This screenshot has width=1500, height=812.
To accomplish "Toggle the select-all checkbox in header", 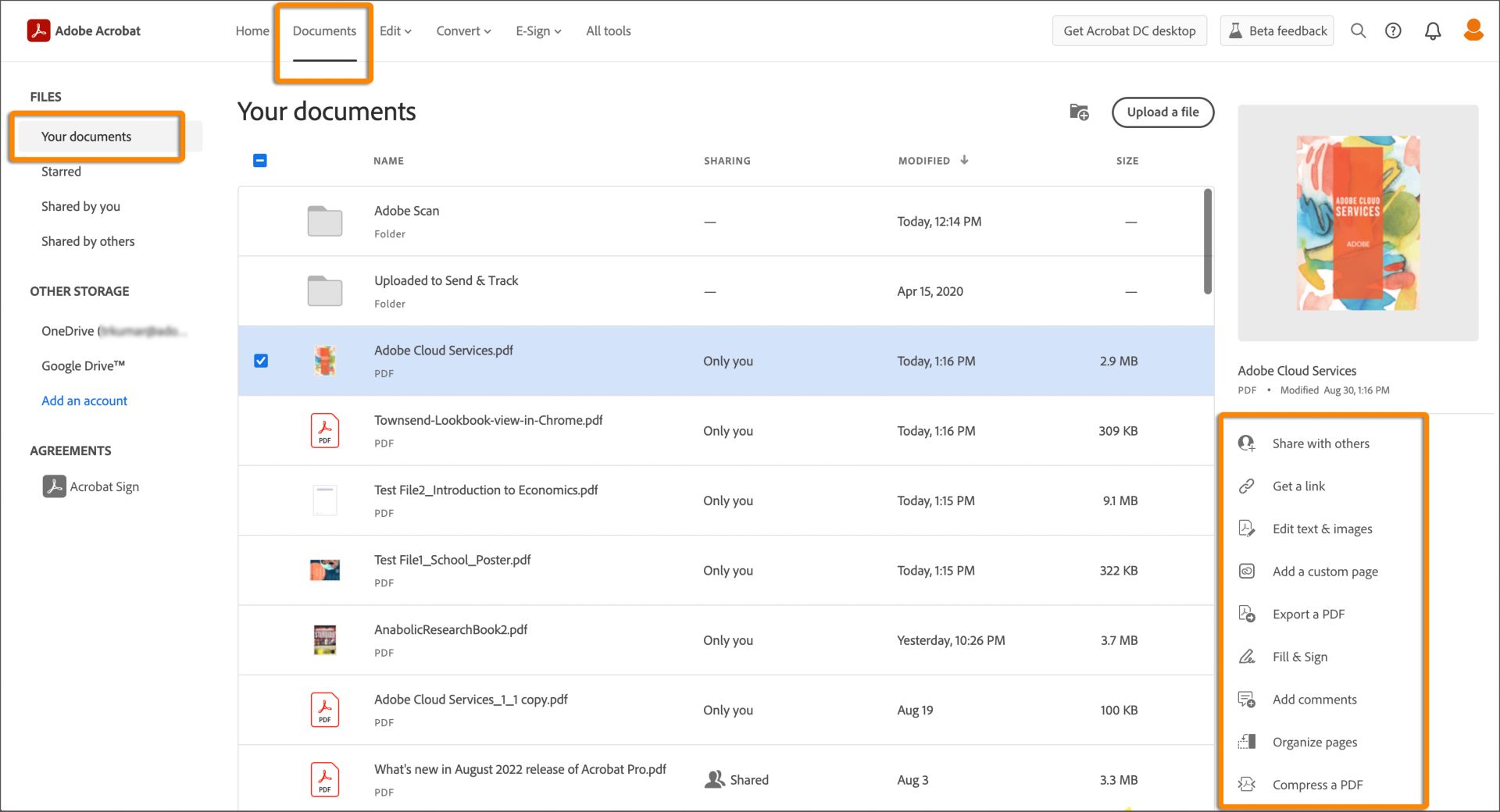I will click(x=260, y=161).
